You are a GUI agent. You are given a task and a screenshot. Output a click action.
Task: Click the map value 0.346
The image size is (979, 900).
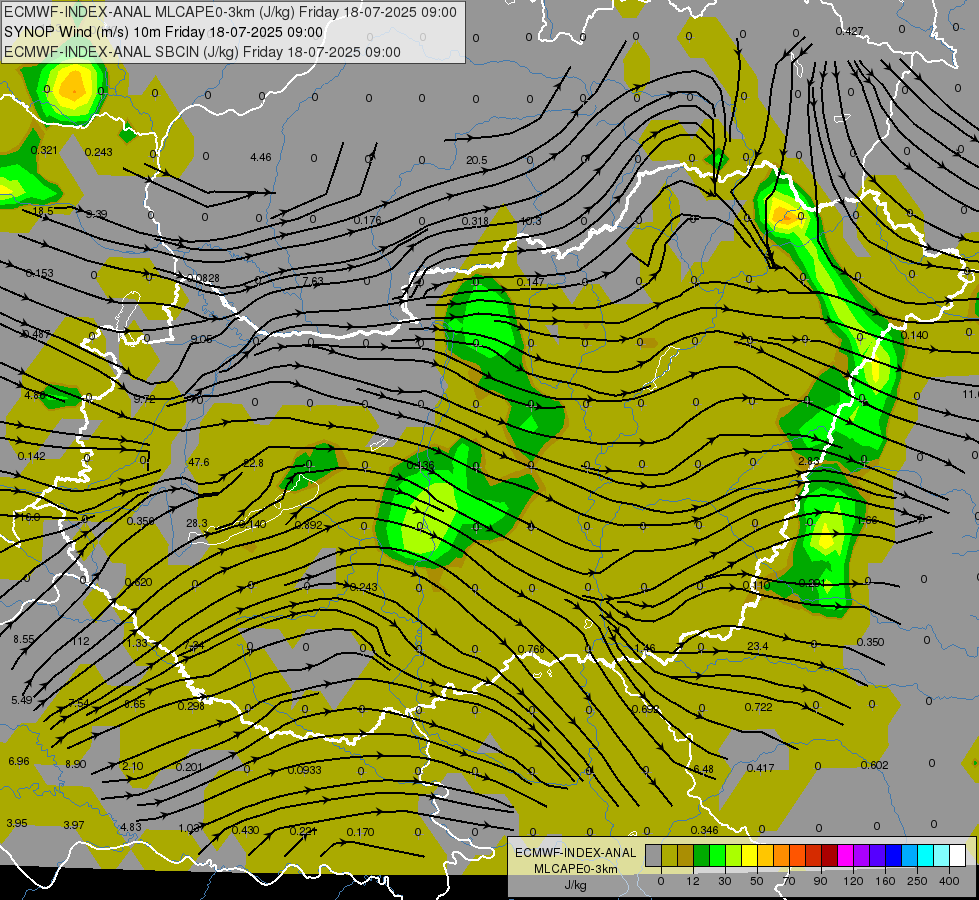point(704,830)
